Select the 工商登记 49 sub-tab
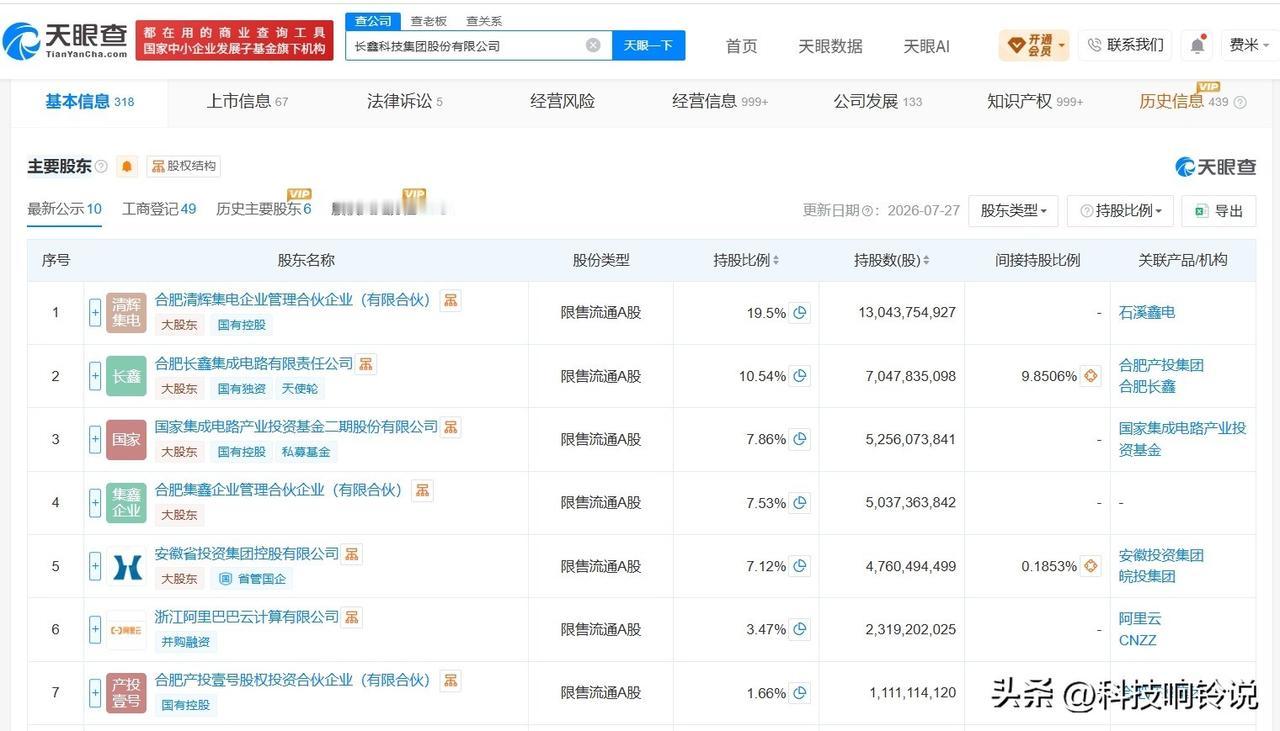This screenshot has height=731, width=1280. pos(159,209)
